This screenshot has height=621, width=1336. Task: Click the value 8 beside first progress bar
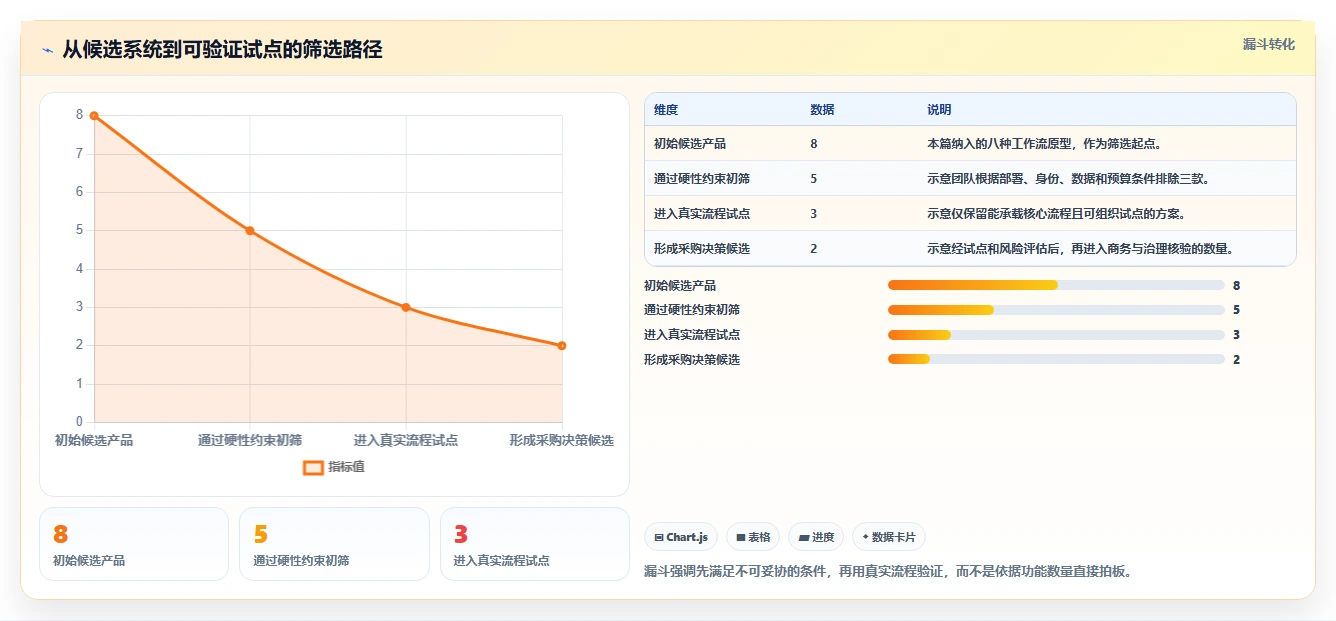click(1237, 285)
